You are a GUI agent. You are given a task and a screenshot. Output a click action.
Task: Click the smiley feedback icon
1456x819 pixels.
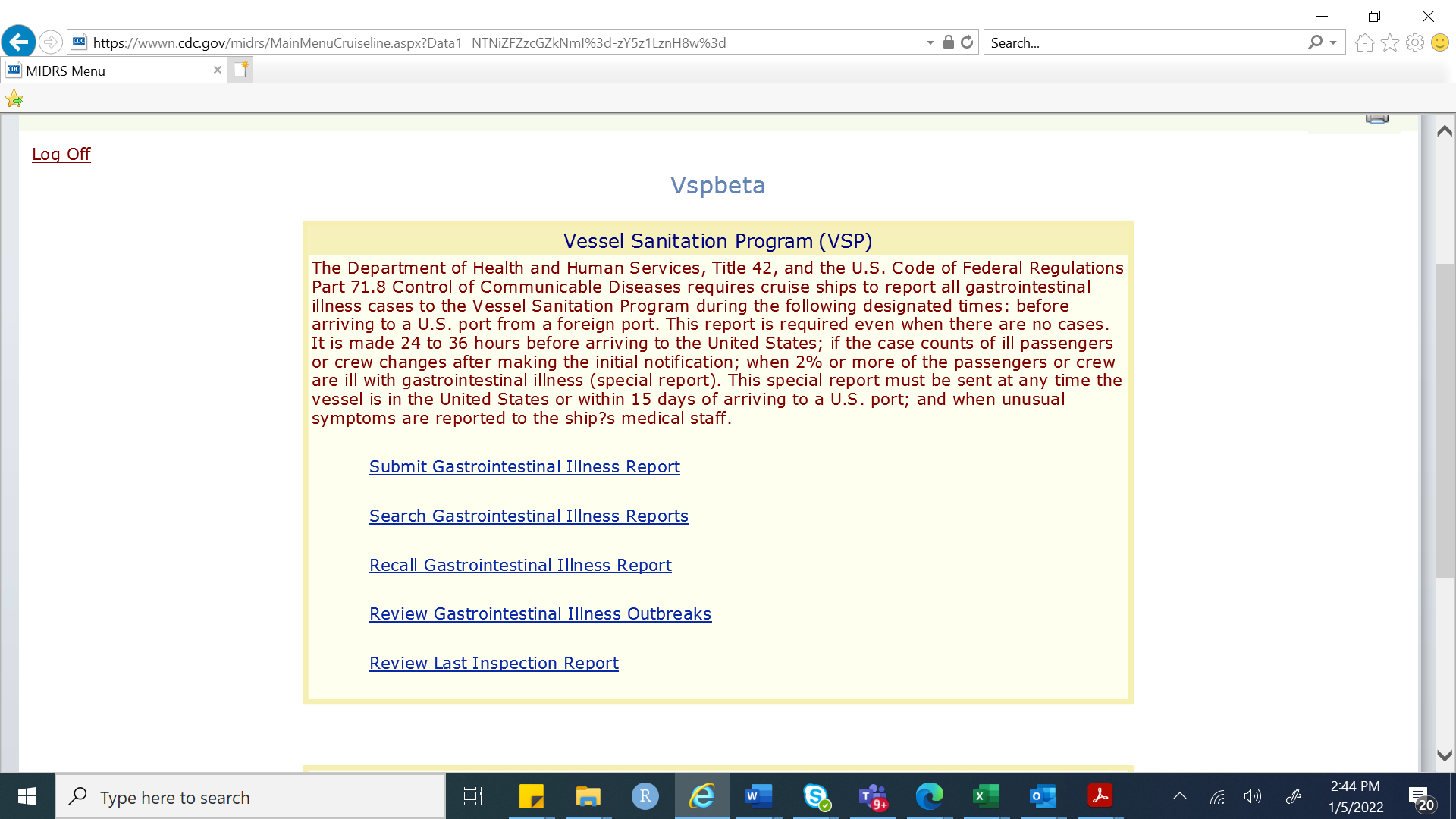click(1439, 42)
